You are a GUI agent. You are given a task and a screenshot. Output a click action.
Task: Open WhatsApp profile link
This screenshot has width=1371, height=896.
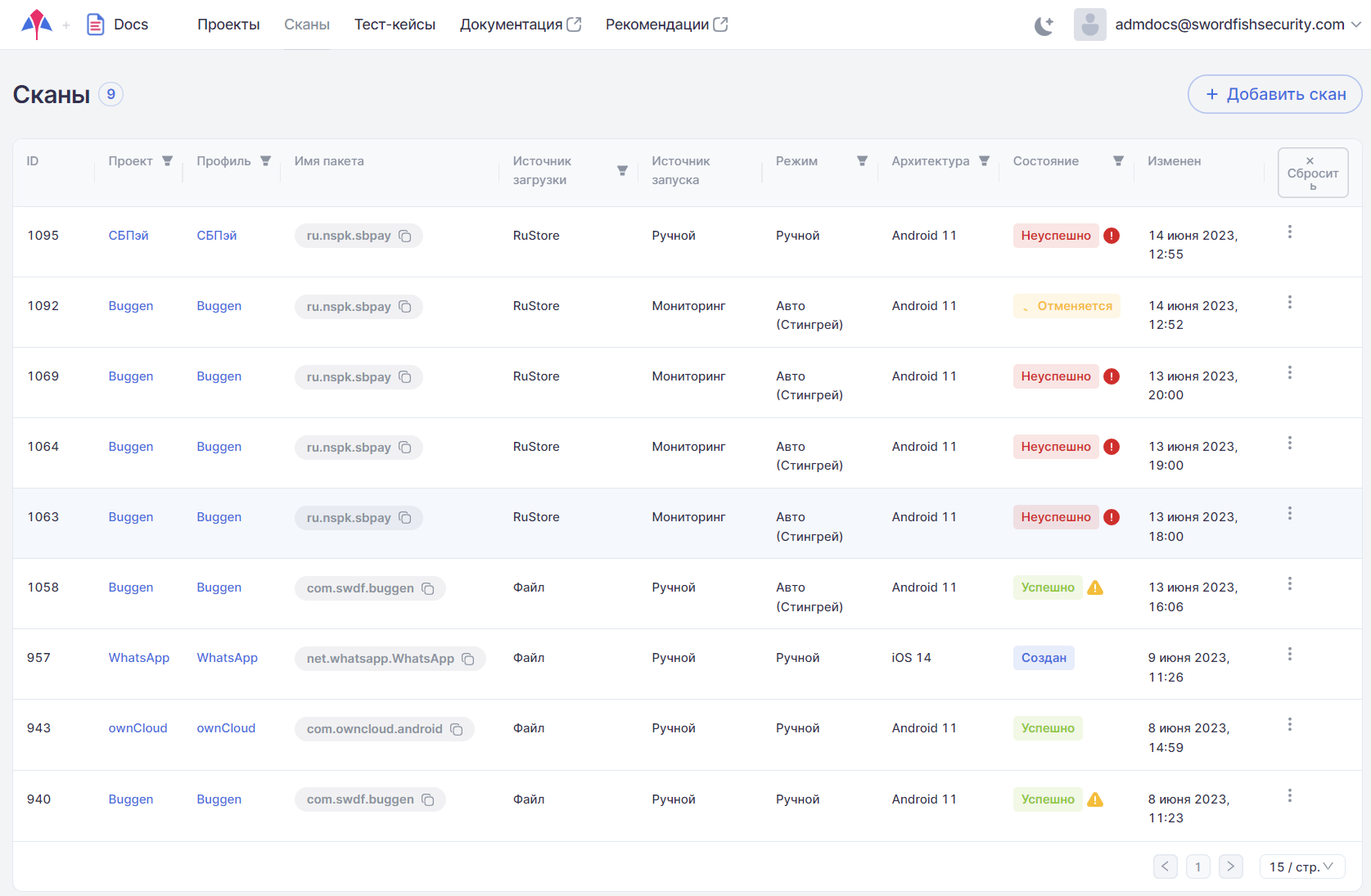point(228,658)
